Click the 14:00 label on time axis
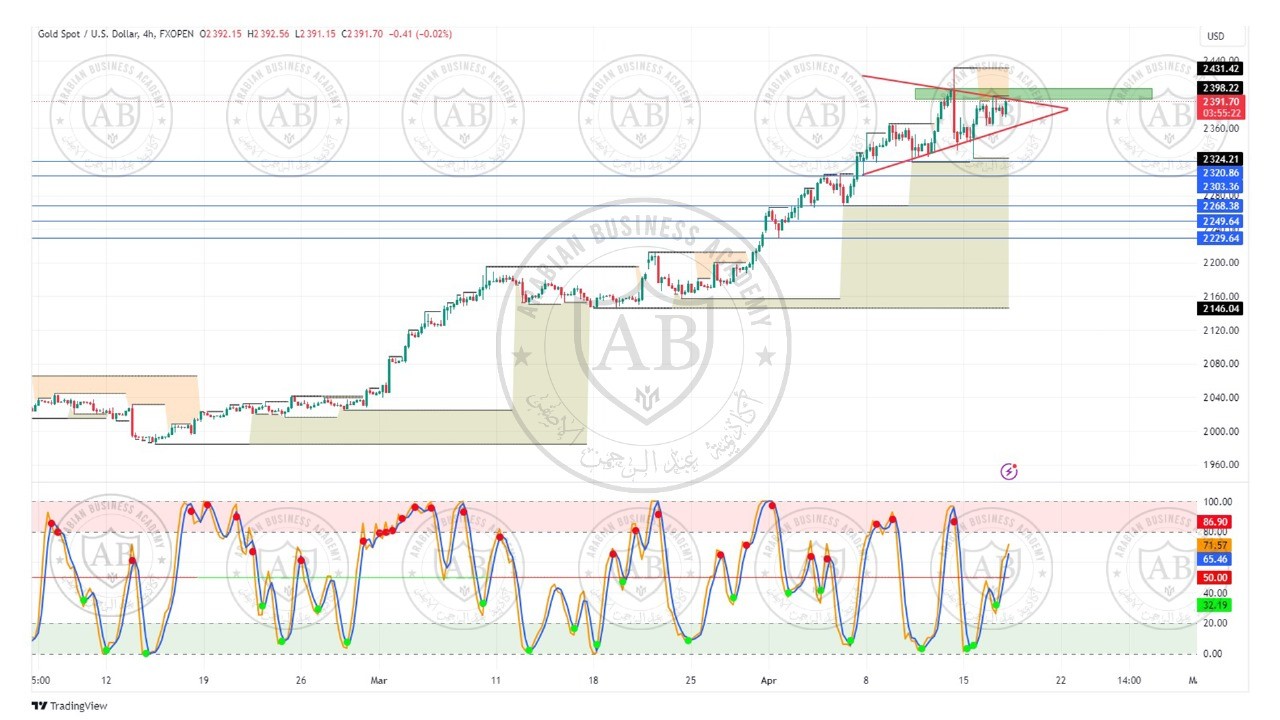The width and height of the screenshot is (1280, 720). 1128,680
